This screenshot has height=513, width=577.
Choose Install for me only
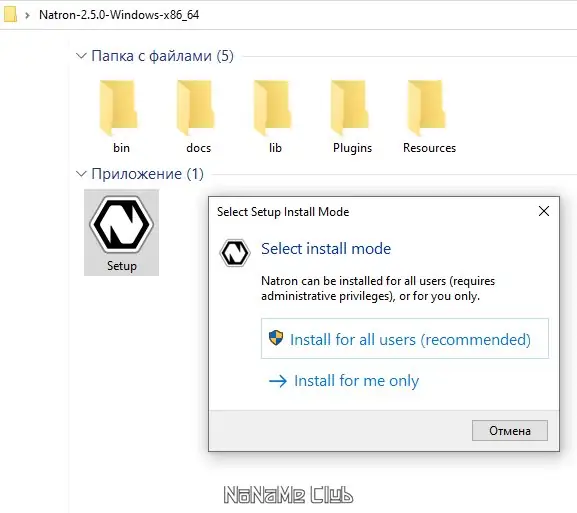click(x=344, y=381)
